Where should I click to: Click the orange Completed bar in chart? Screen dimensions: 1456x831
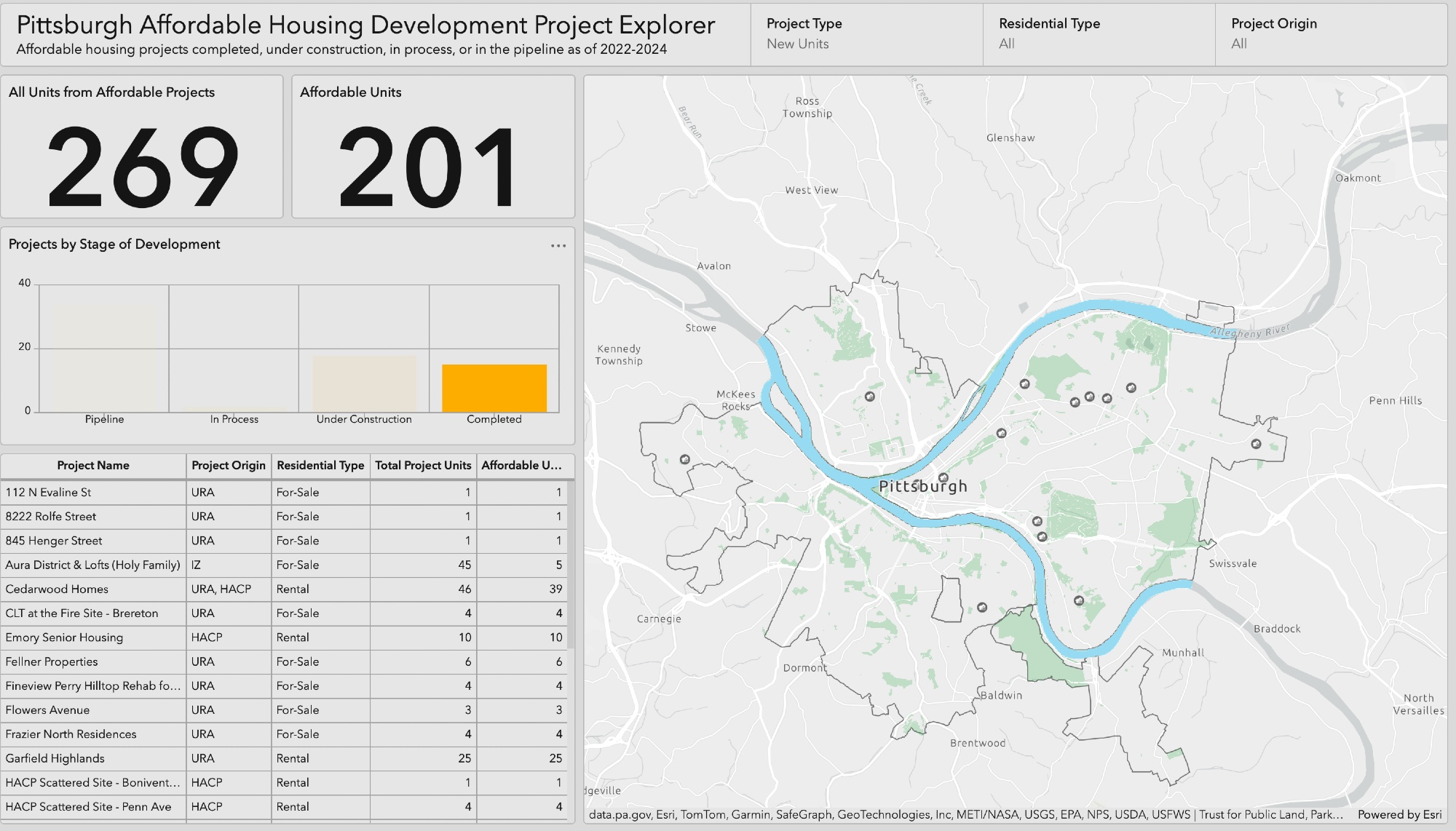pos(494,389)
